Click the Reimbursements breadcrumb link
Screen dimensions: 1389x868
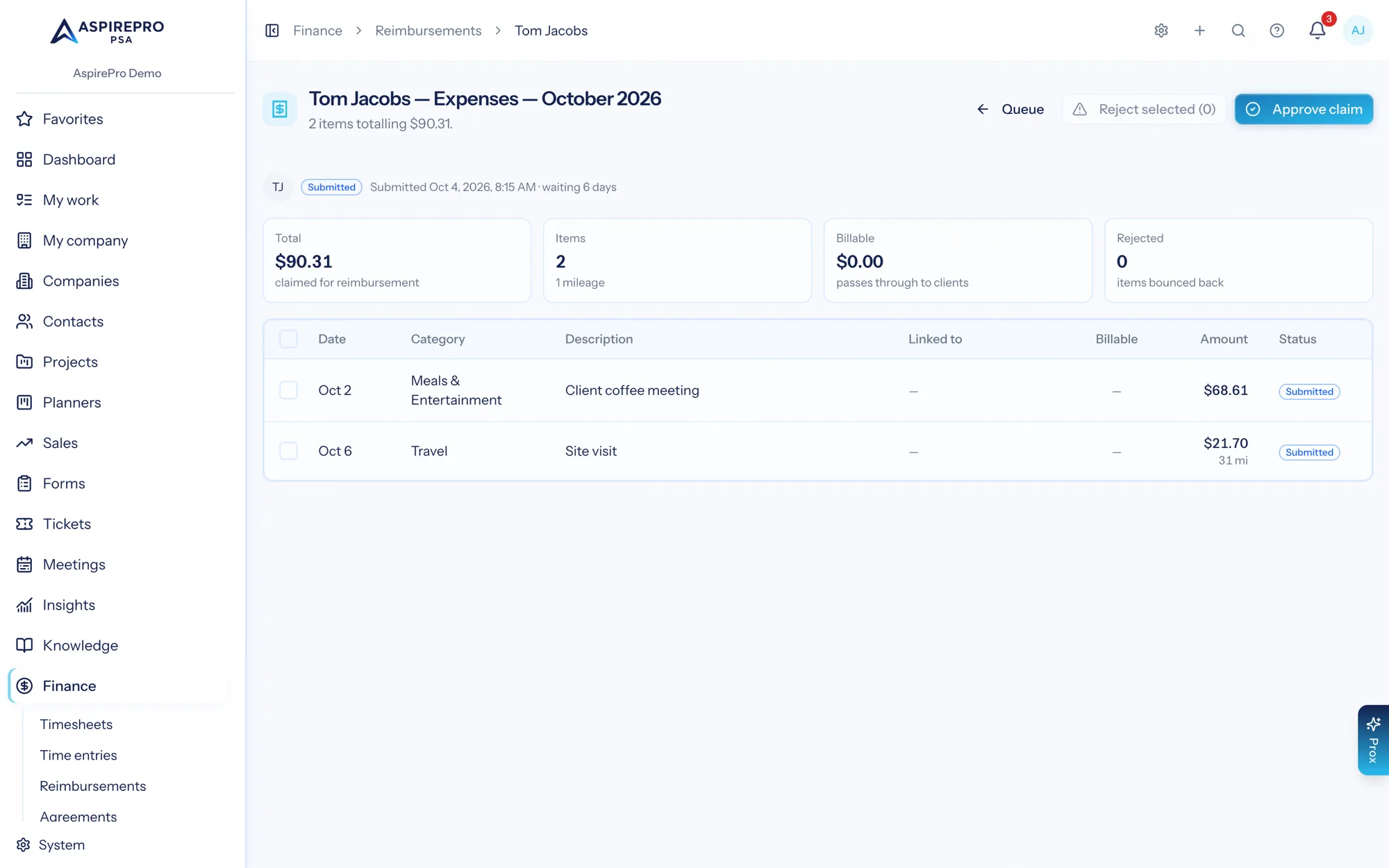point(429,31)
